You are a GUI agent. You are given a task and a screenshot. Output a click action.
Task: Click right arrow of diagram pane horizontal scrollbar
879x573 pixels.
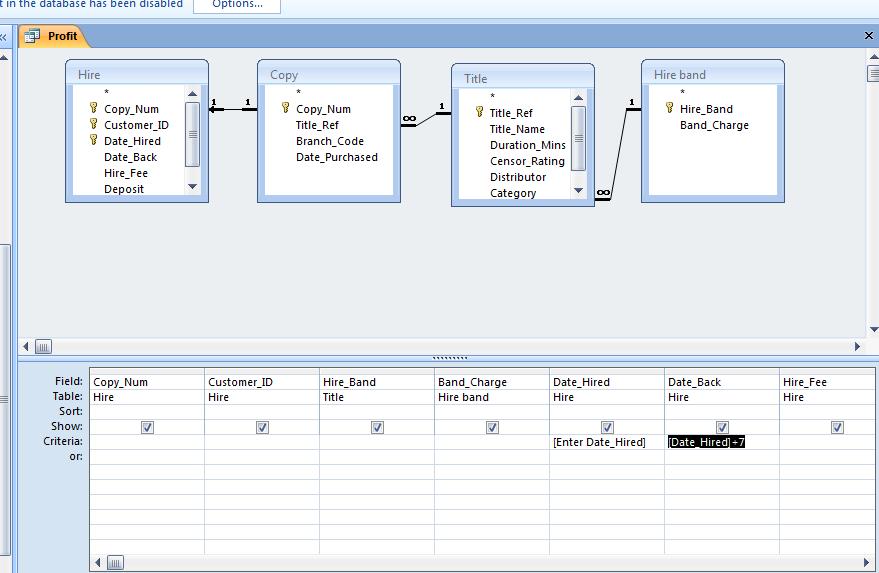pos(857,346)
